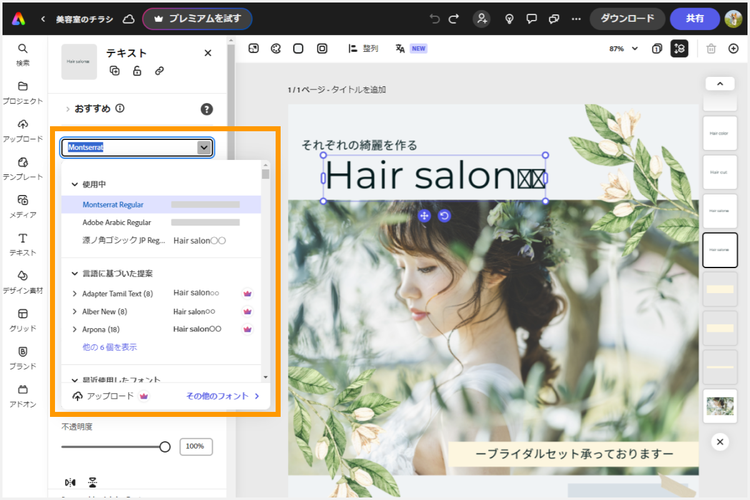Open プロジェクト in the left sidebar
Viewport: 750px width, 500px height.
[x=22, y=93]
